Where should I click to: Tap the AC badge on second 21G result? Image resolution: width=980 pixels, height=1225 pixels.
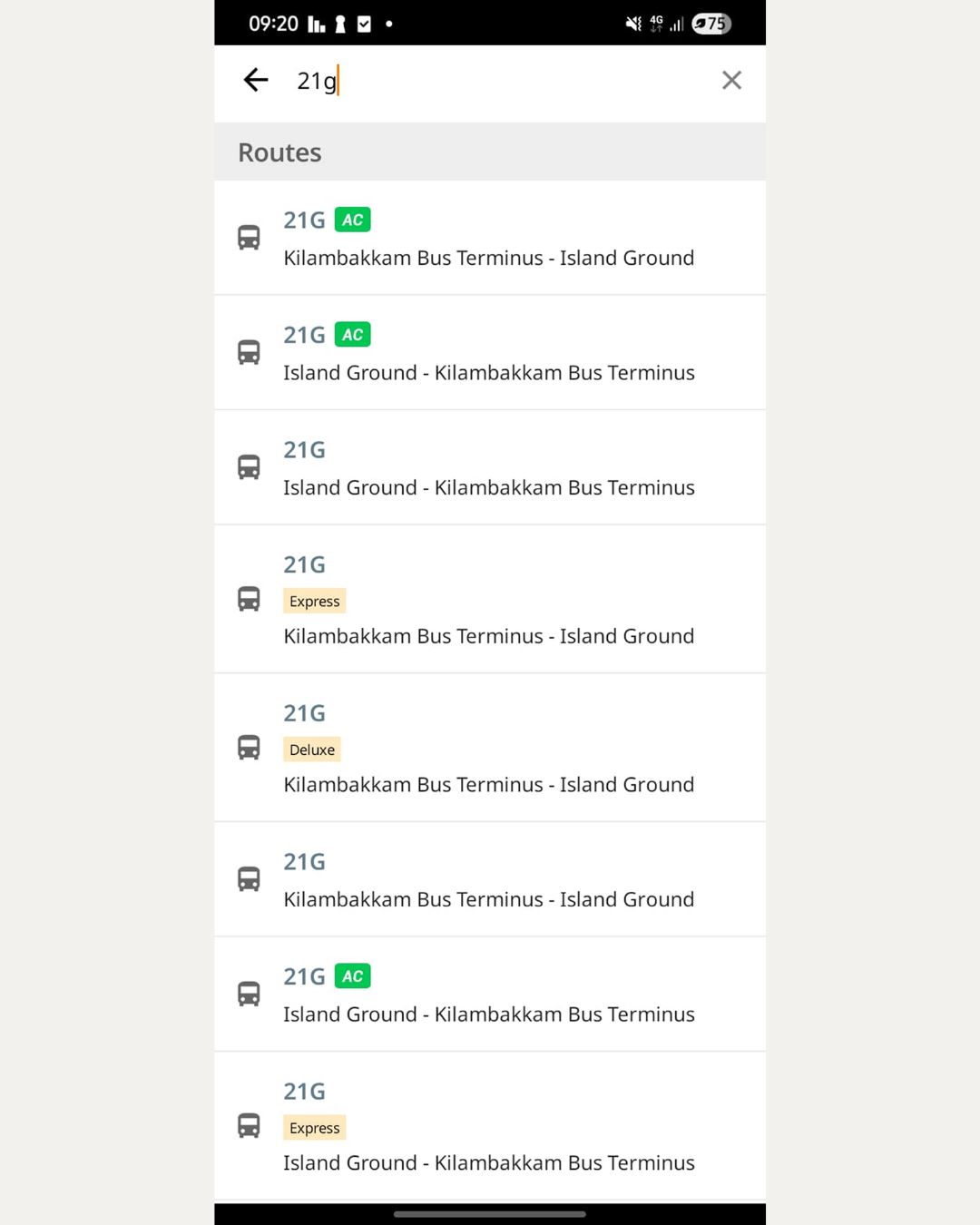click(353, 335)
